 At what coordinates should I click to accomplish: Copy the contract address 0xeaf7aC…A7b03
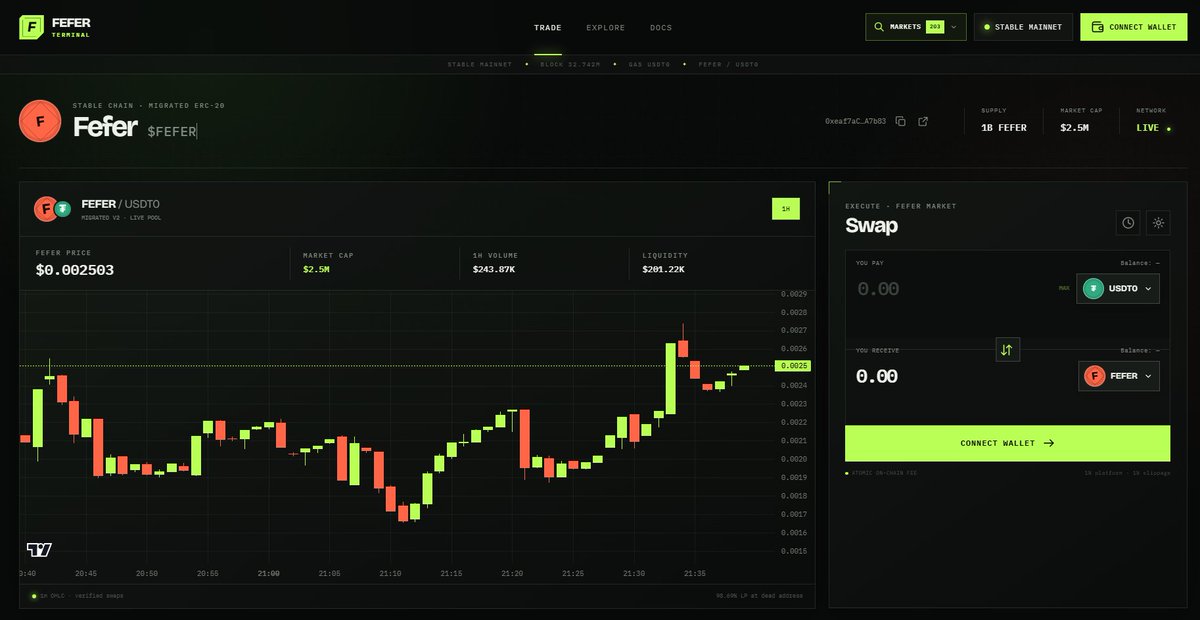click(900, 121)
